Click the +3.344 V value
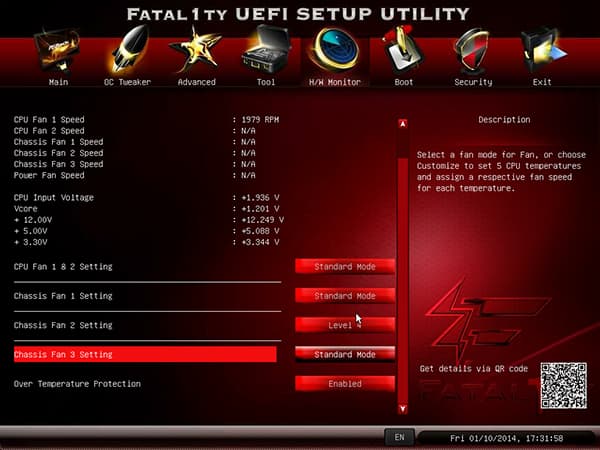 coord(260,242)
